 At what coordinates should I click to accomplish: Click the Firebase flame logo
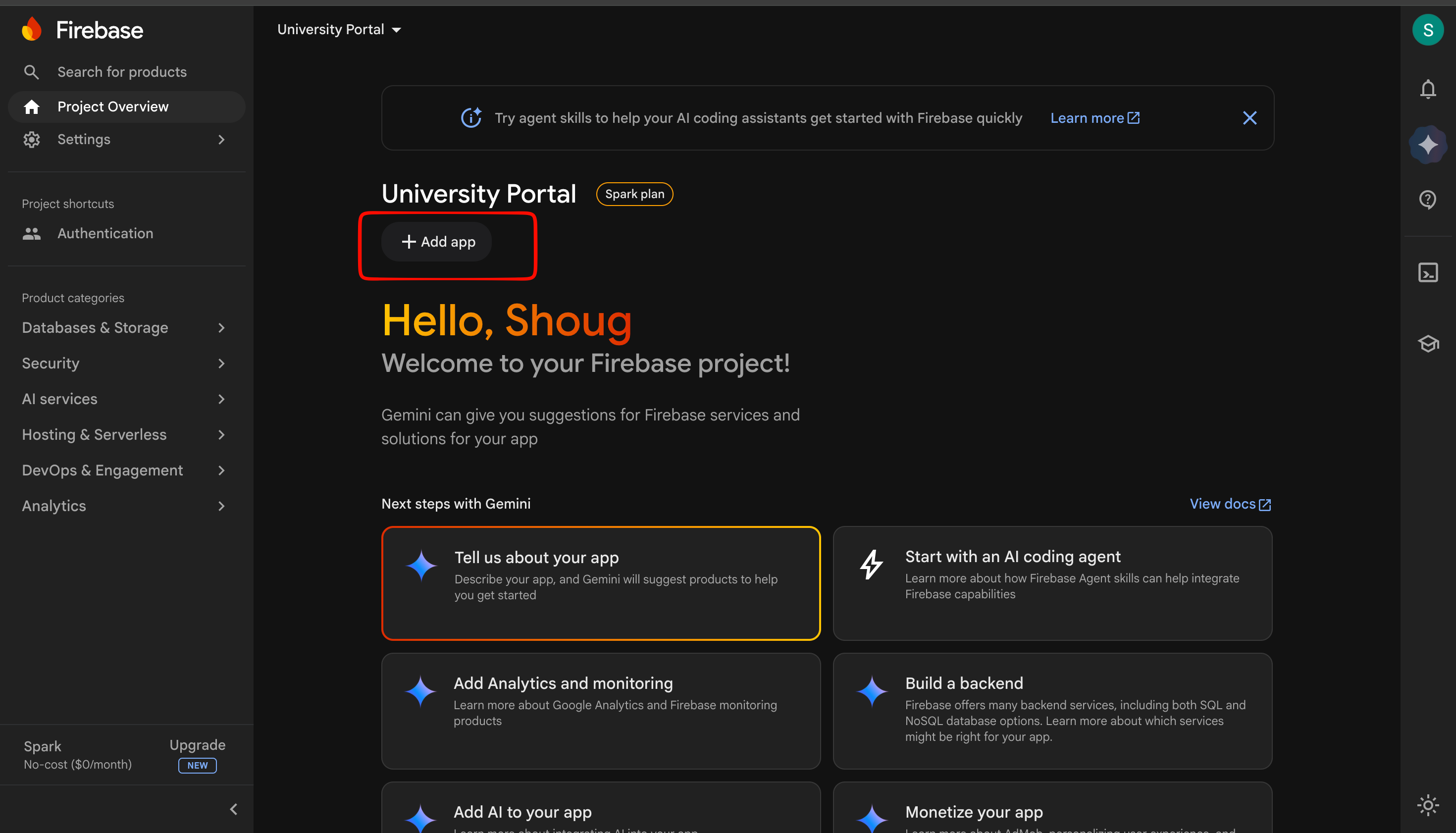[x=32, y=29]
